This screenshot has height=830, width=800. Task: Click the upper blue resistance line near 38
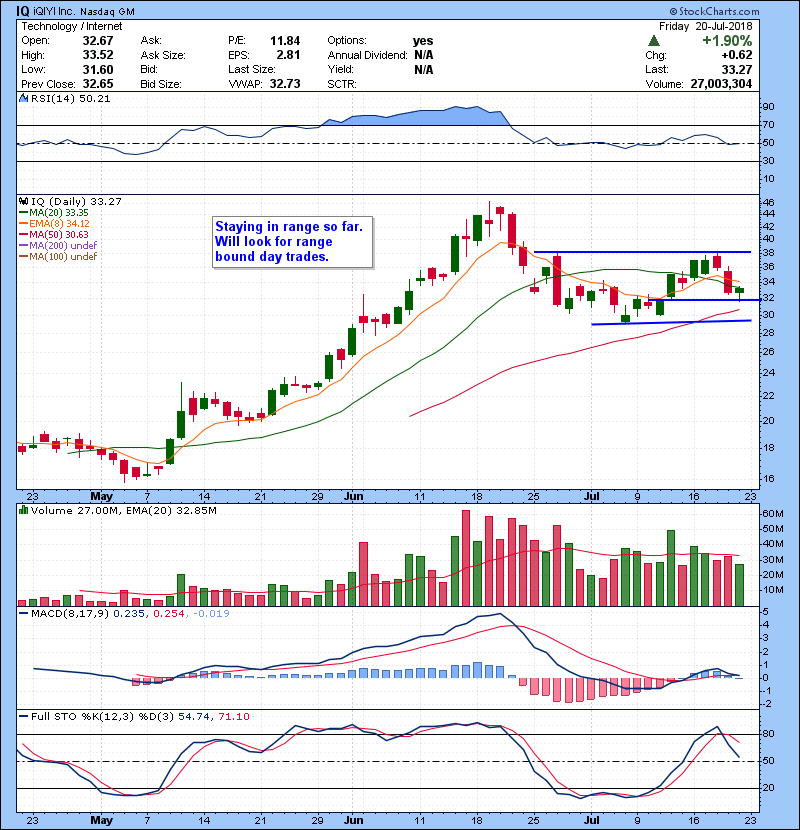tap(642, 252)
